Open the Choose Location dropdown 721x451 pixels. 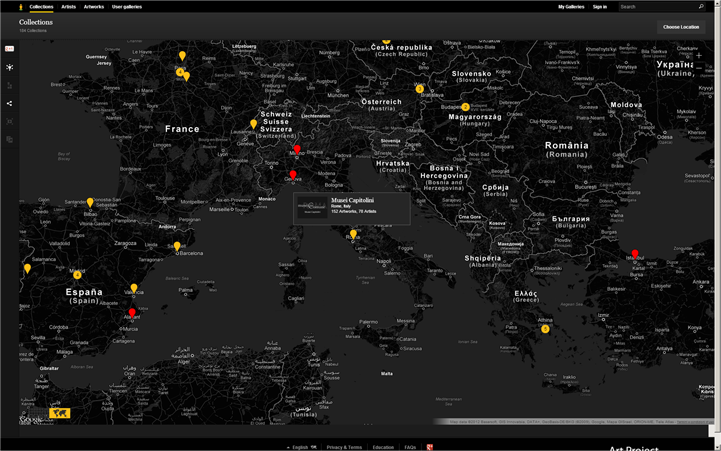[681, 27]
